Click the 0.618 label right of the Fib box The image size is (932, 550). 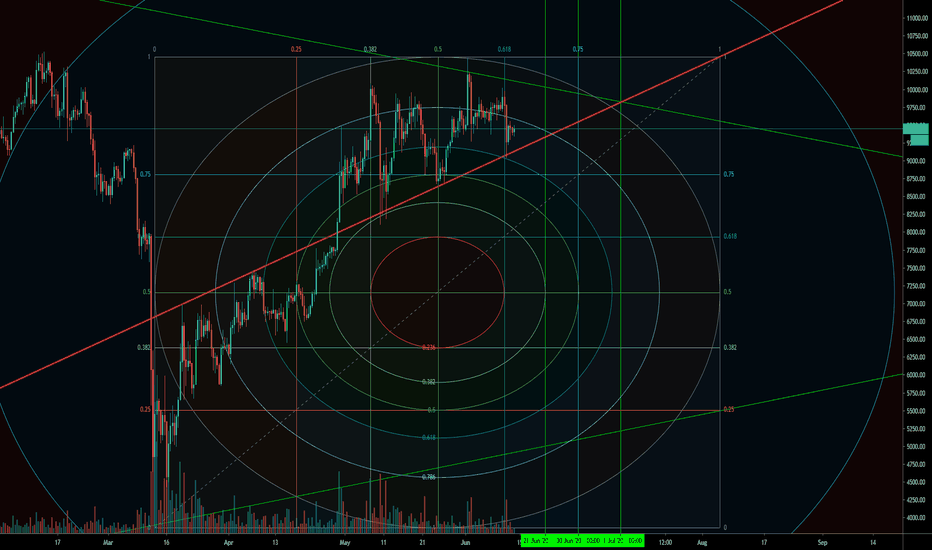pos(730,237)
